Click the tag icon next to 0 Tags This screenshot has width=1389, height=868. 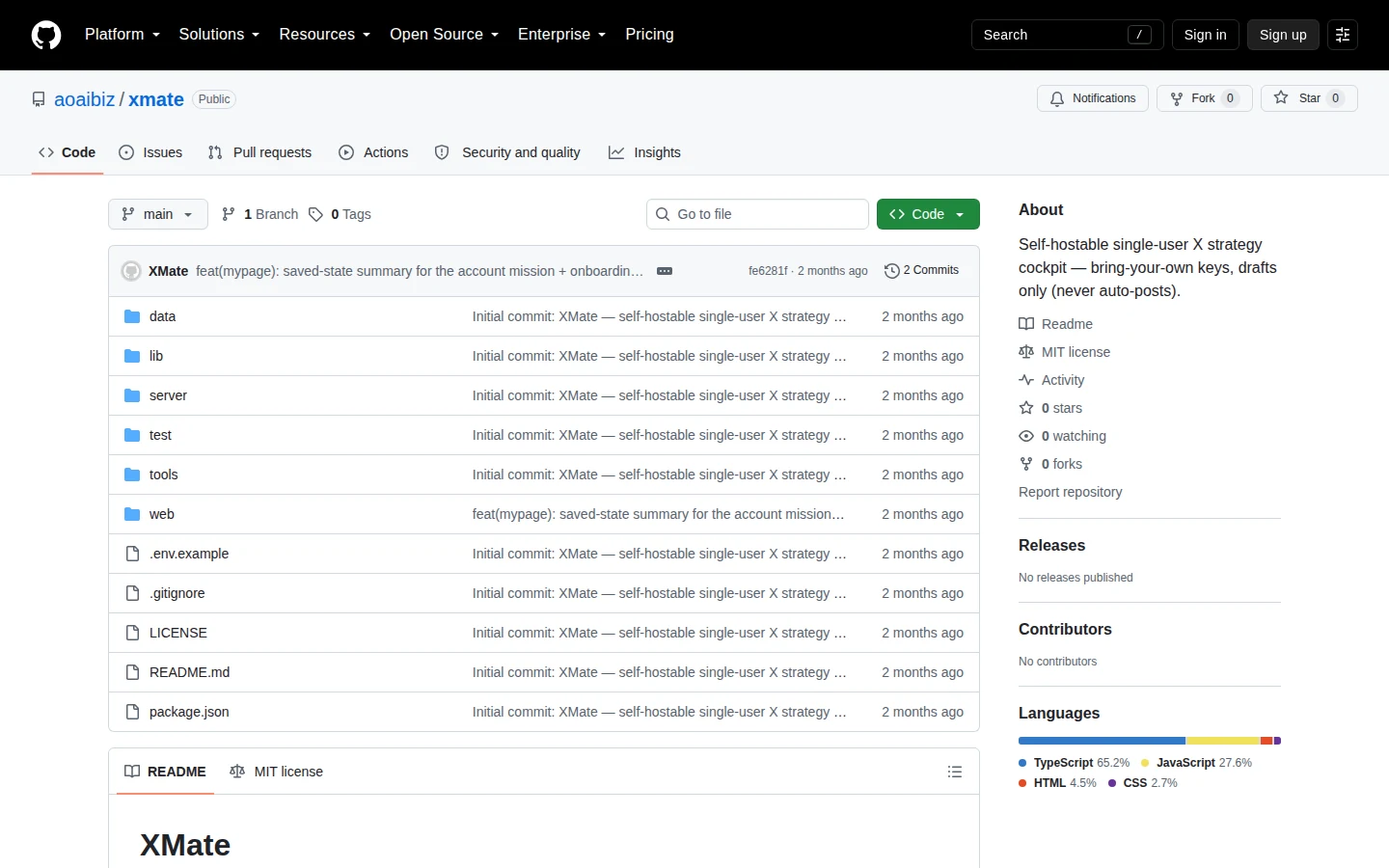pos(315,214)
